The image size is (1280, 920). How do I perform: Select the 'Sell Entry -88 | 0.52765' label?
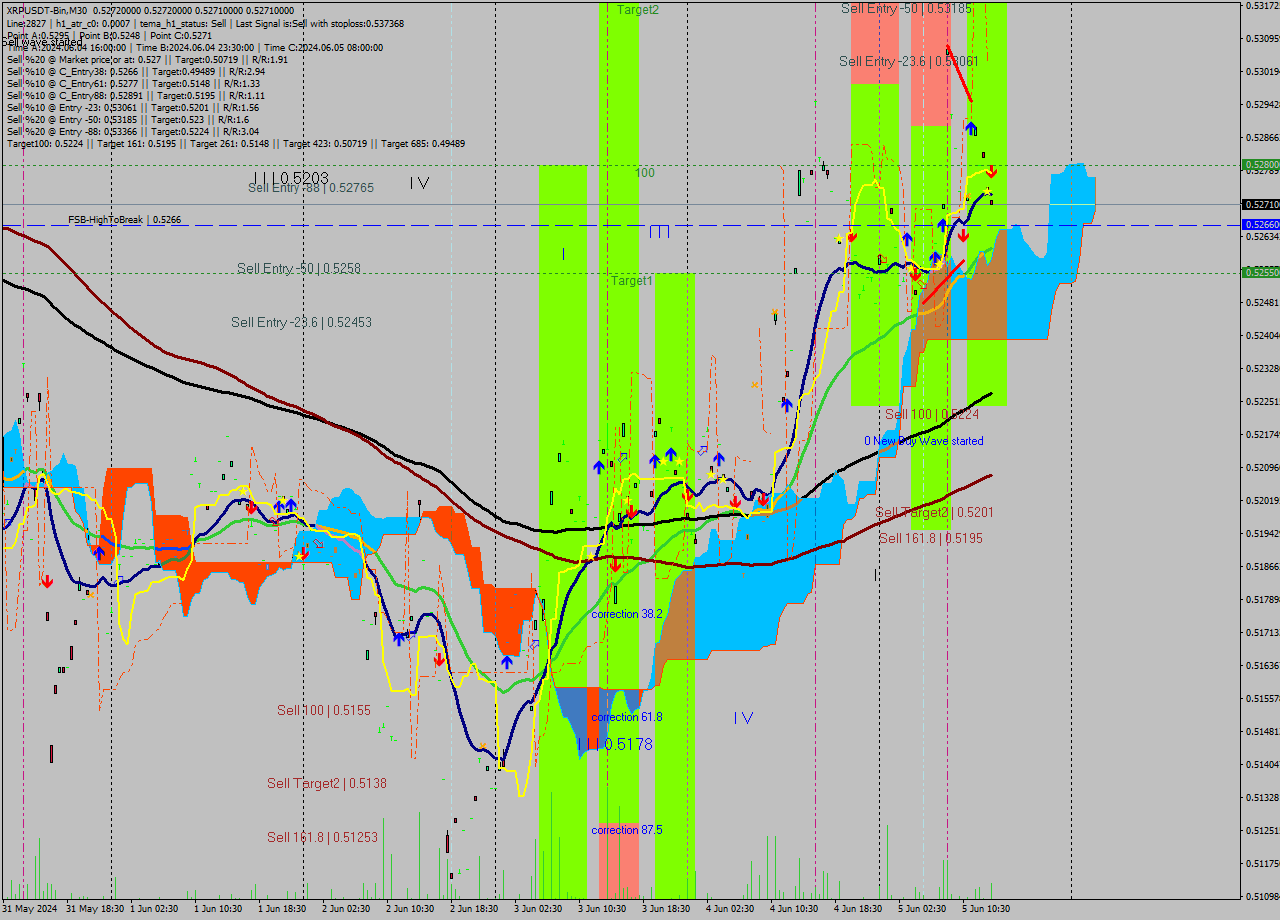(311, 188)
